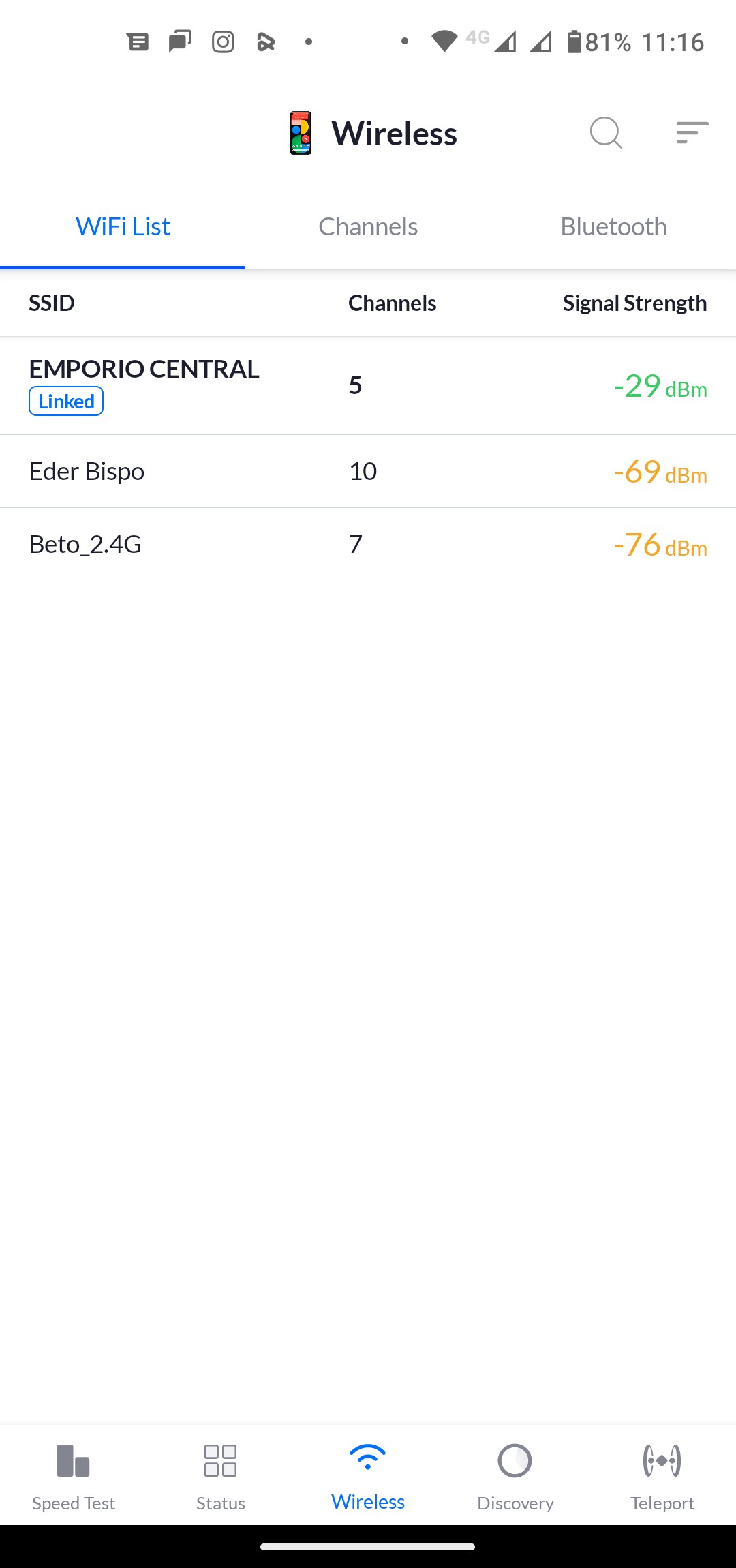
Task: Switch to the Bluetooth tab
Action: [613, 227]
